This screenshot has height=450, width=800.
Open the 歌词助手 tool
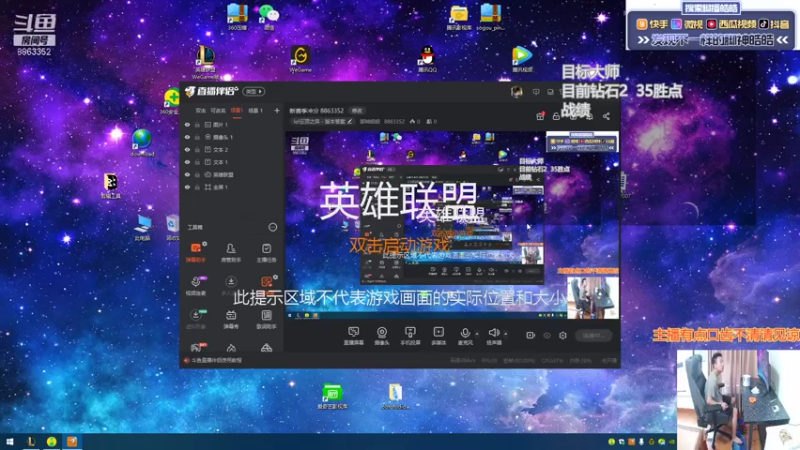click(x=266, y=319)
